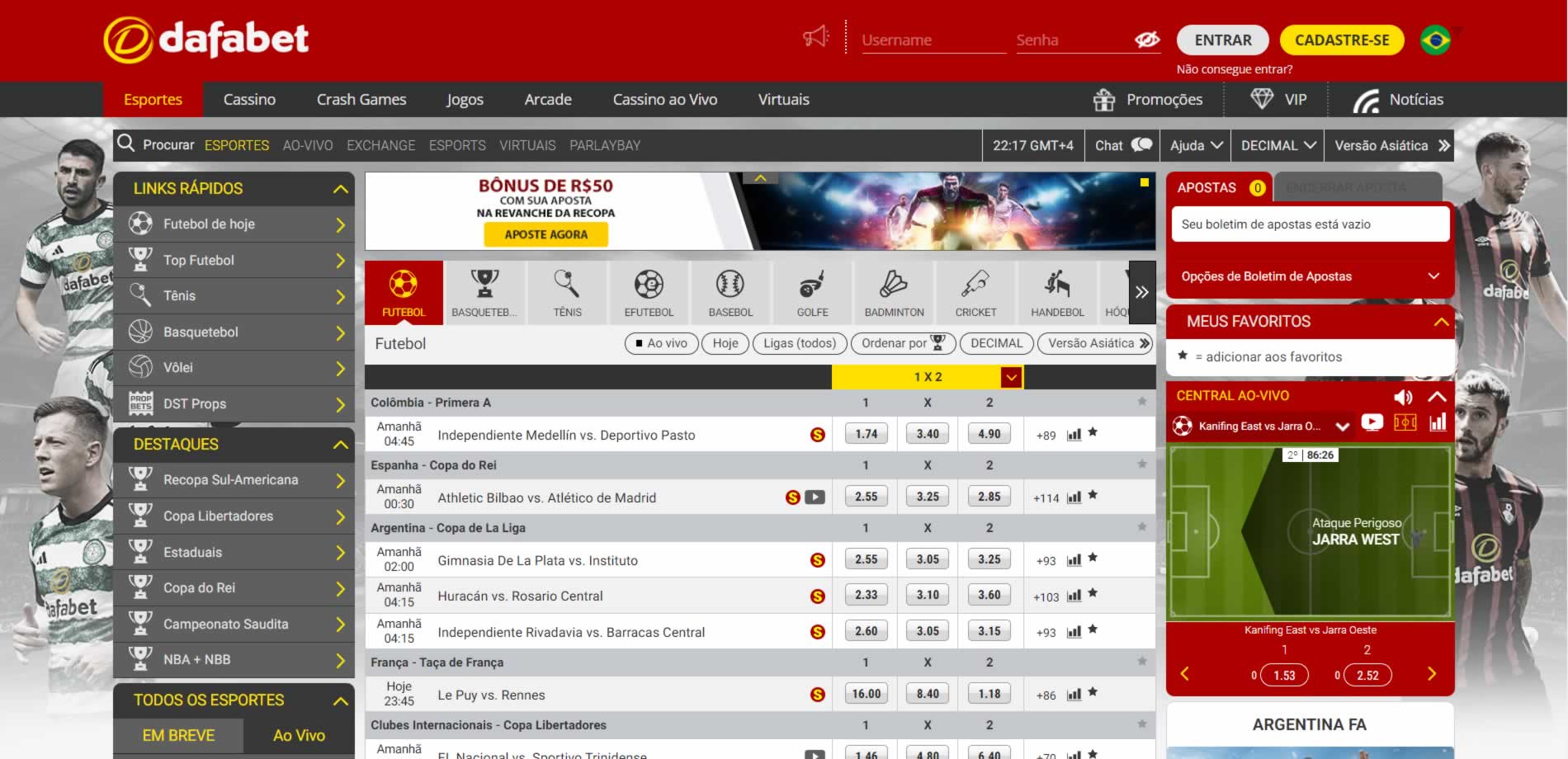Collapse the Todos os Esportes section
The height and width of the screenshot is (759, 1568).
tap(340, 700)
